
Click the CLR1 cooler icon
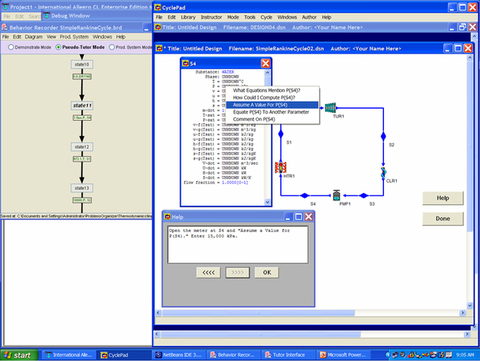[383, 173]
